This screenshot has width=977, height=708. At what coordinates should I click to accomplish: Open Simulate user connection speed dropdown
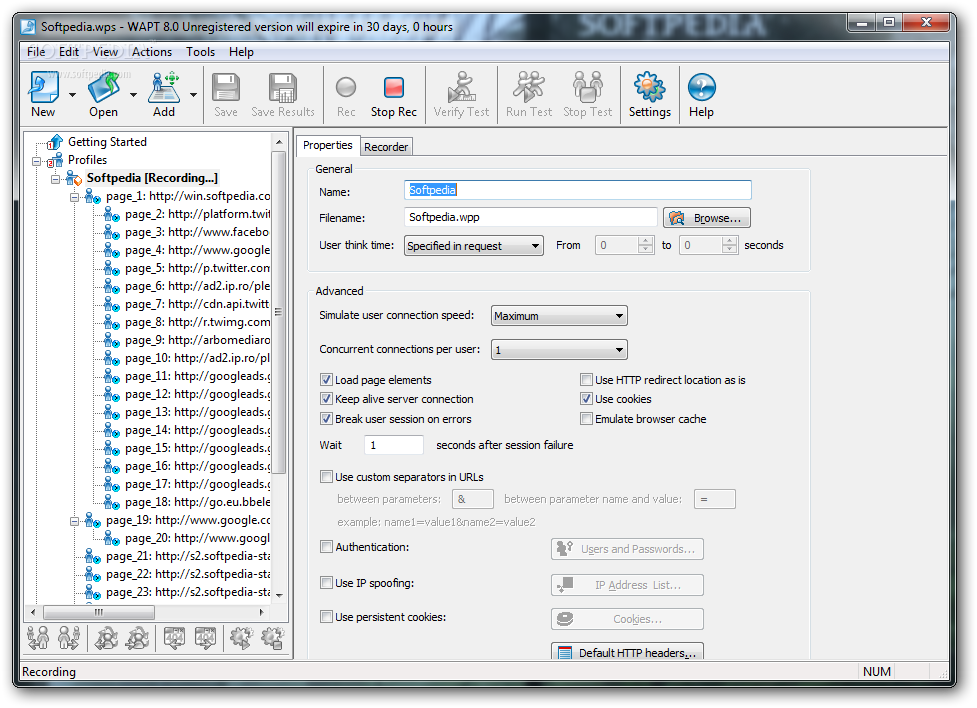[559, 316]
